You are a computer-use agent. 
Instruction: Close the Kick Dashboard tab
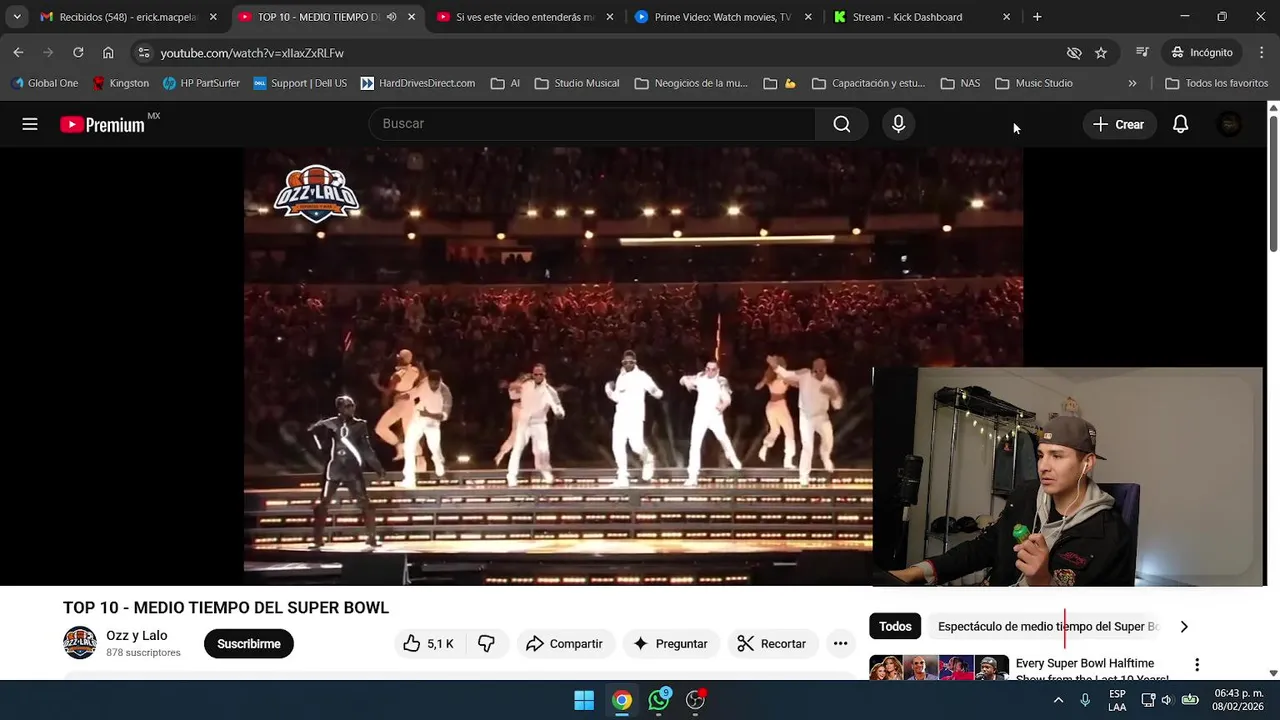[1006, 17]
